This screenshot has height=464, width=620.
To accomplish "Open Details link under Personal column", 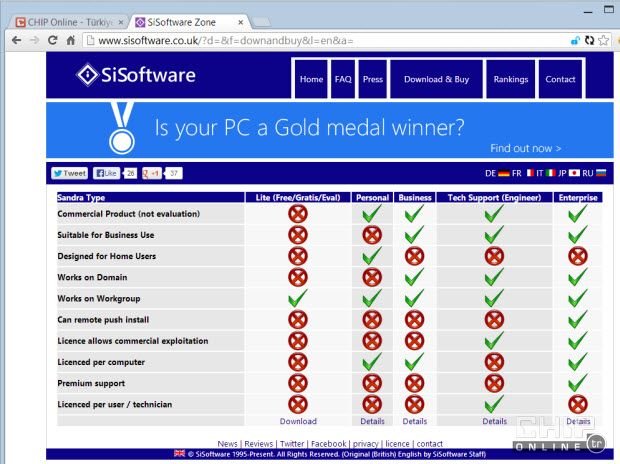I will [372, 421].
